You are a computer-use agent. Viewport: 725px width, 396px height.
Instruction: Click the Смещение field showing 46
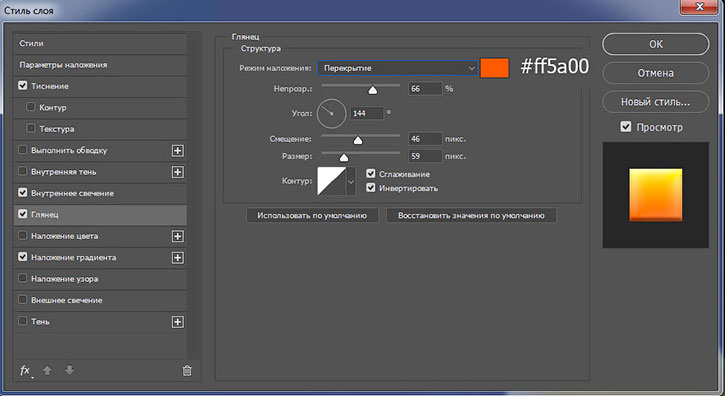425,139
